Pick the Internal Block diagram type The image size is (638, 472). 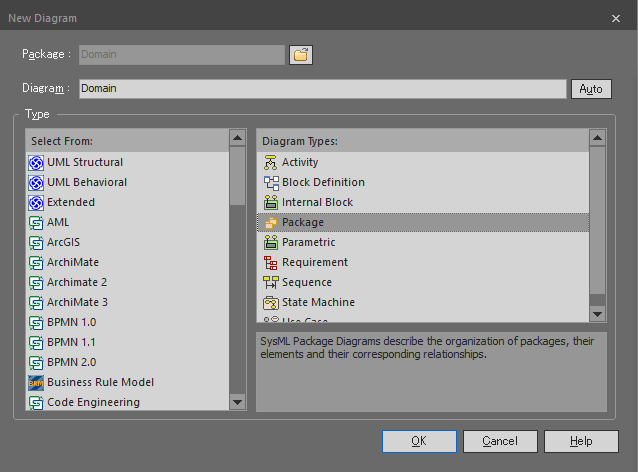pos(423,202)
